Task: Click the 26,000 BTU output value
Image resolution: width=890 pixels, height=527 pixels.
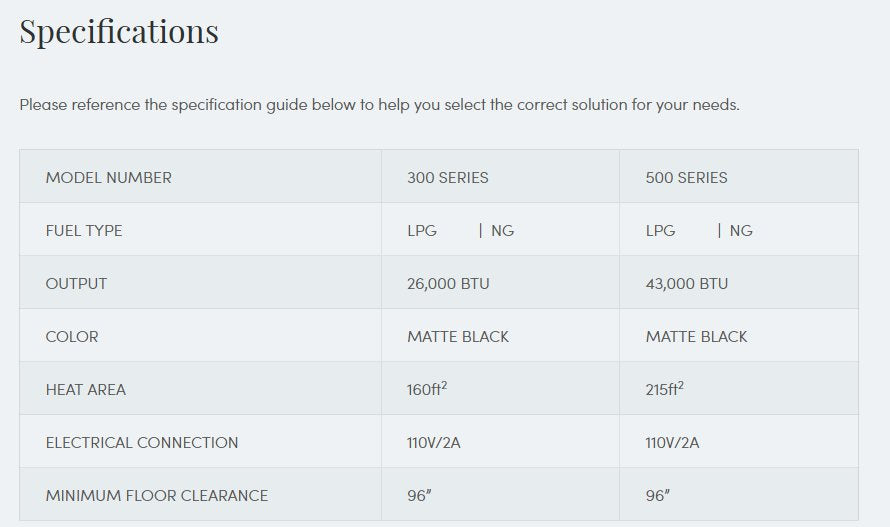Action: click(448, 284)
